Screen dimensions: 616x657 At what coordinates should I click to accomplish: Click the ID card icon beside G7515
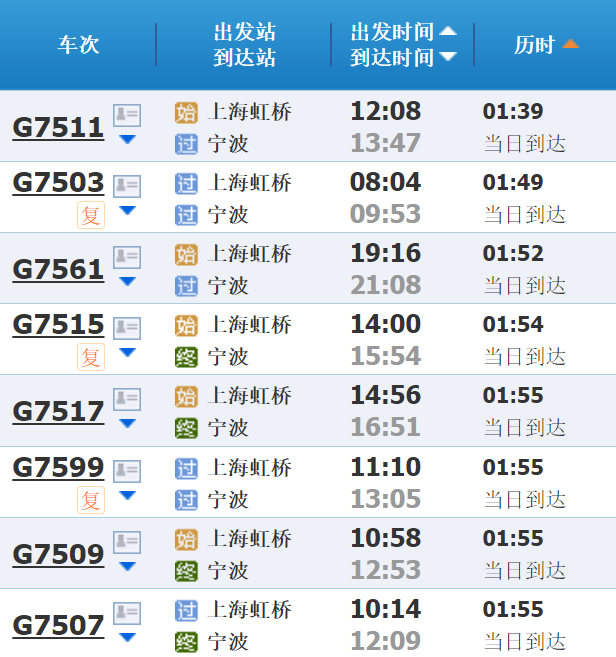click(x=127, y=328)
